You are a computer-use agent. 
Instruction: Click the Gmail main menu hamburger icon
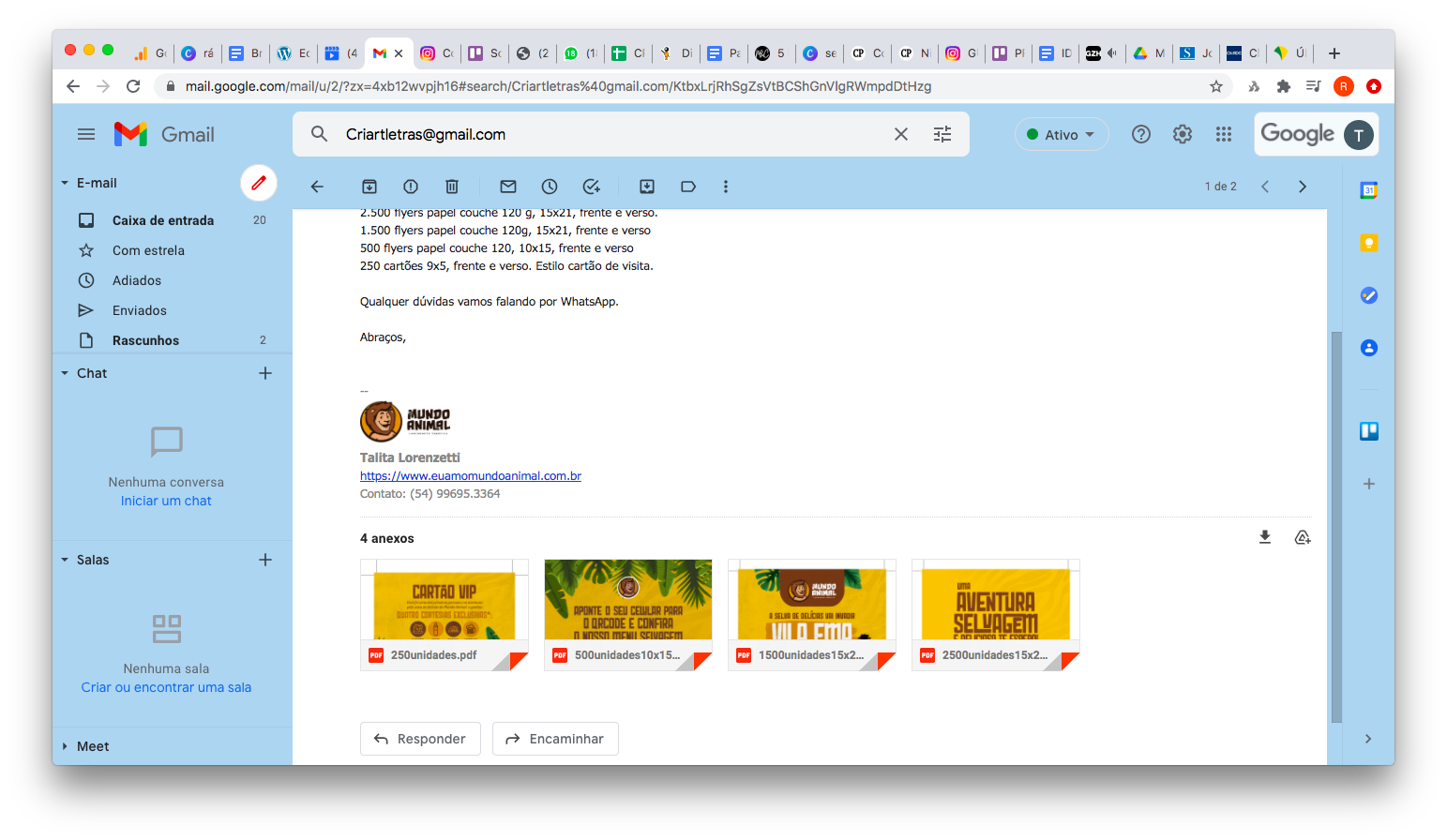[x=86, y=134]
